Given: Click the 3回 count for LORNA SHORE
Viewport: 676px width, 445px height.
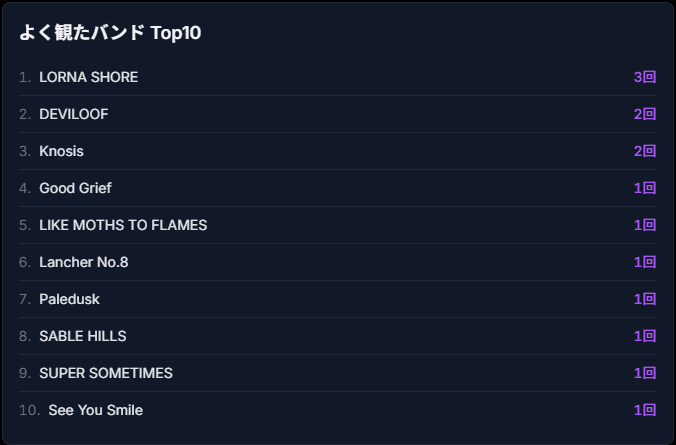Looking at the screenshot, I should pyautogui.click(x=645, y=77).
